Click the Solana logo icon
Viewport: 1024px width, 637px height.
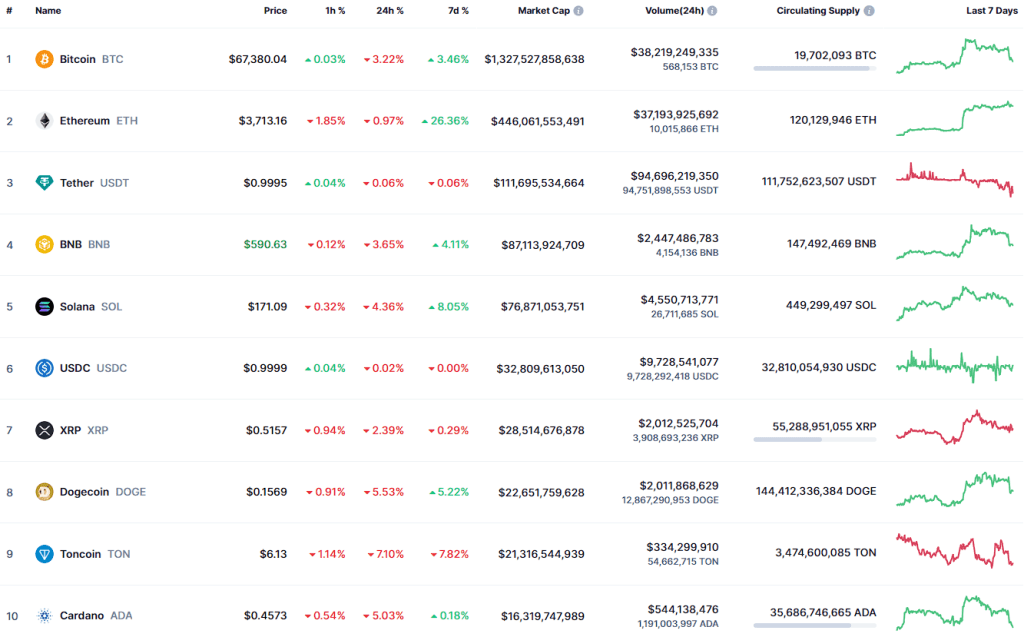pos(44,306)
